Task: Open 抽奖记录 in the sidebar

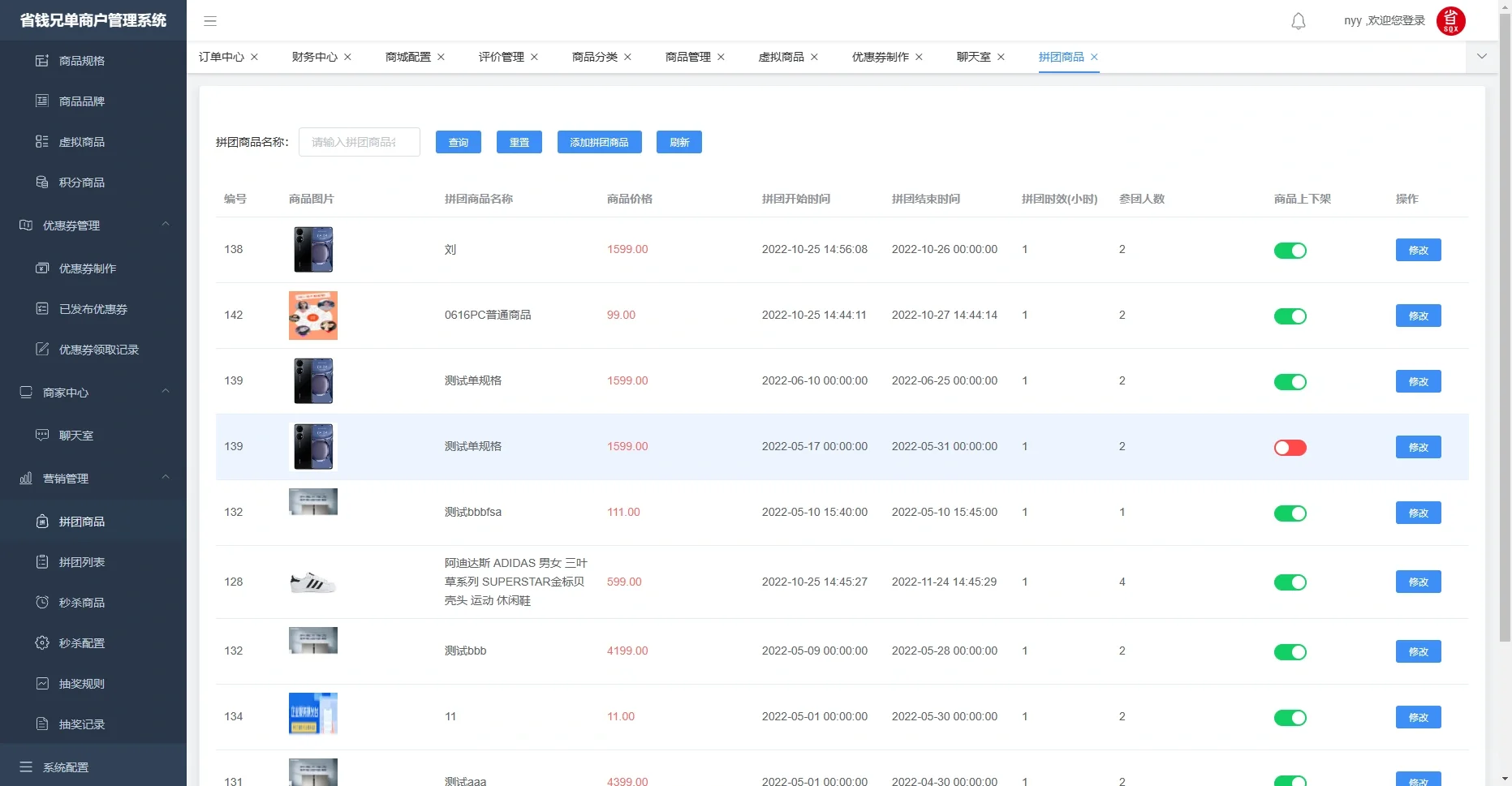Action: click(x=84, y=724)
